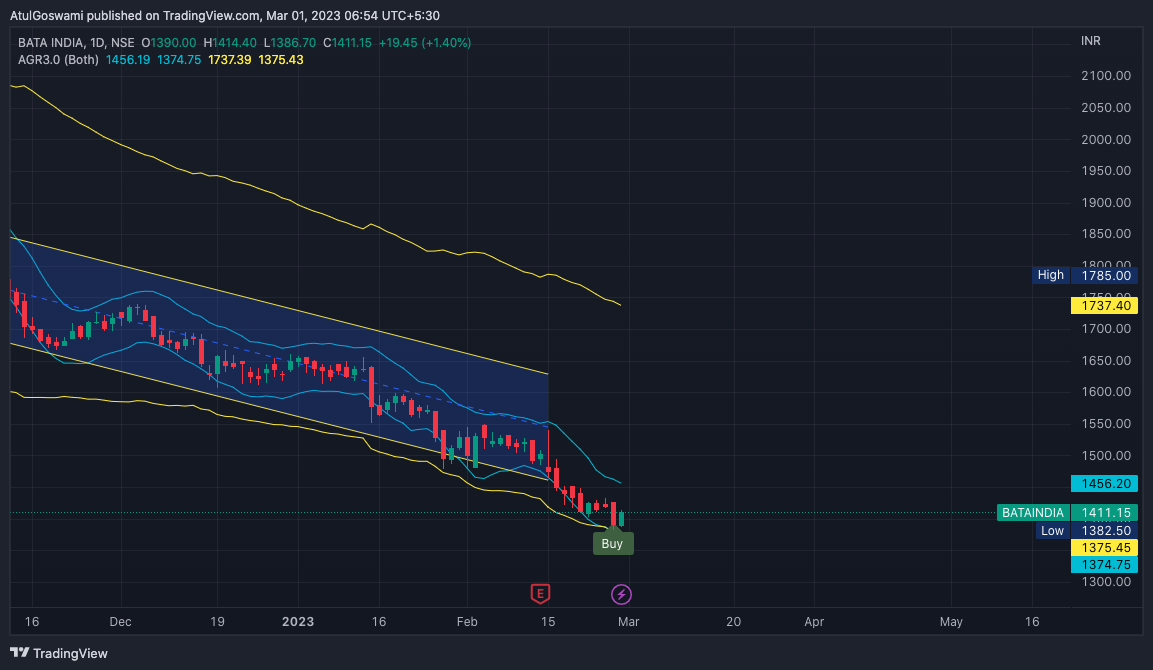
Task: Click the green Buy signal label
Action: [x=613, y=544]
